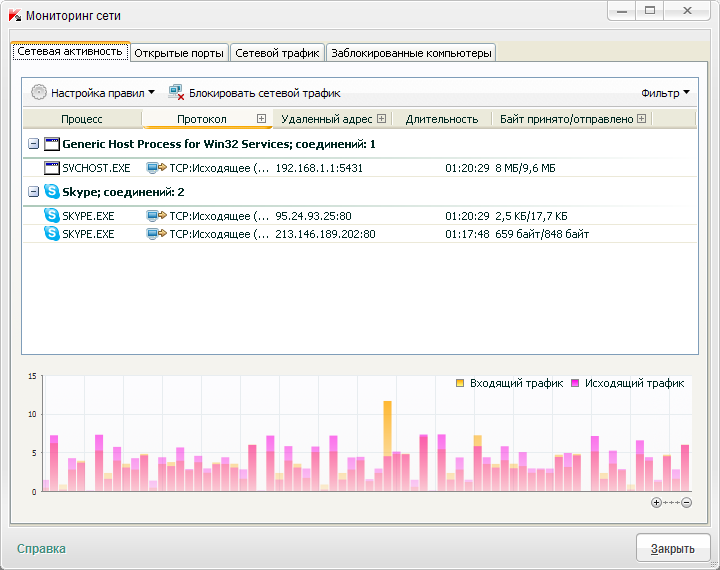720x570 pixels.
Task: Open the Фильтр dropdown
Action: click(665, 93)
